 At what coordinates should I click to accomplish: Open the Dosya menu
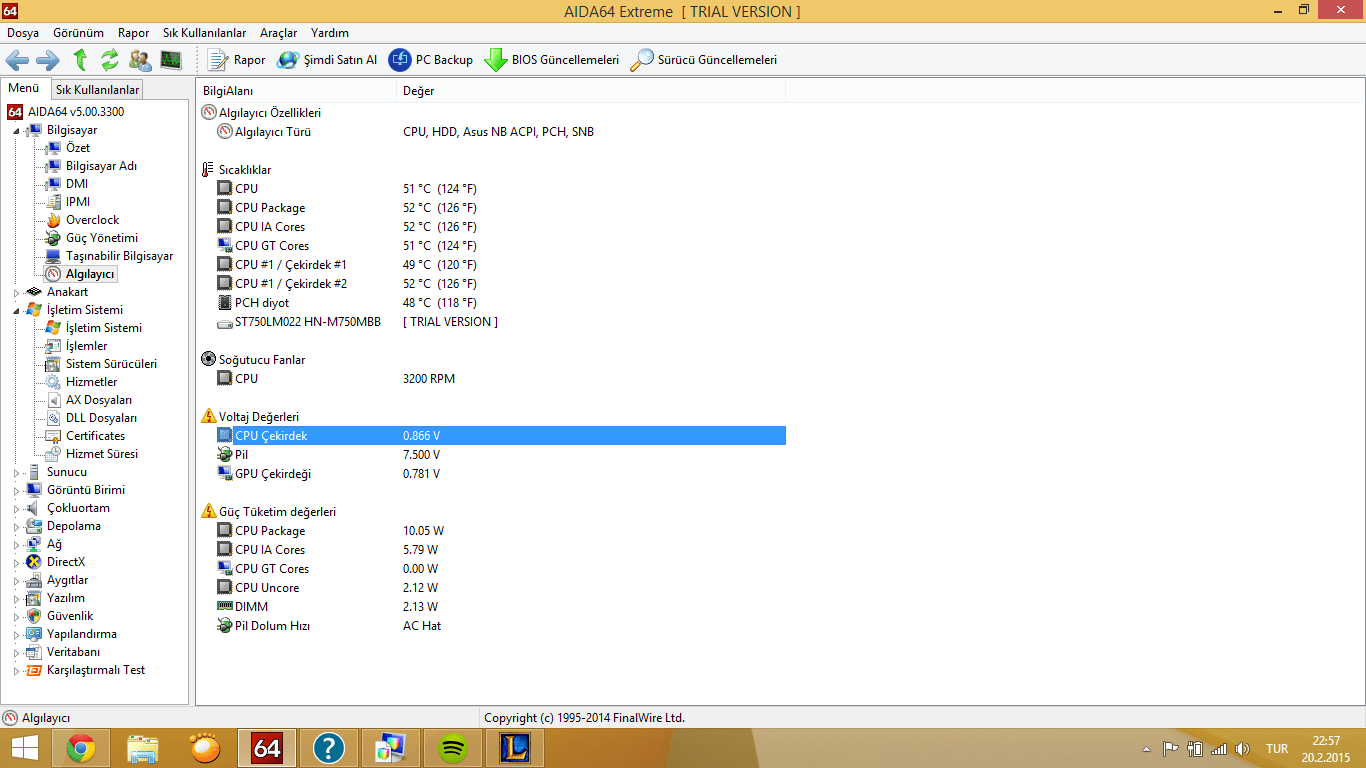[23, 33]
